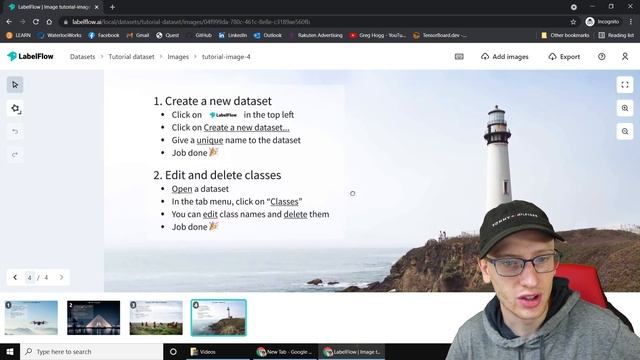Open Windows Start menu

point(10,351)
